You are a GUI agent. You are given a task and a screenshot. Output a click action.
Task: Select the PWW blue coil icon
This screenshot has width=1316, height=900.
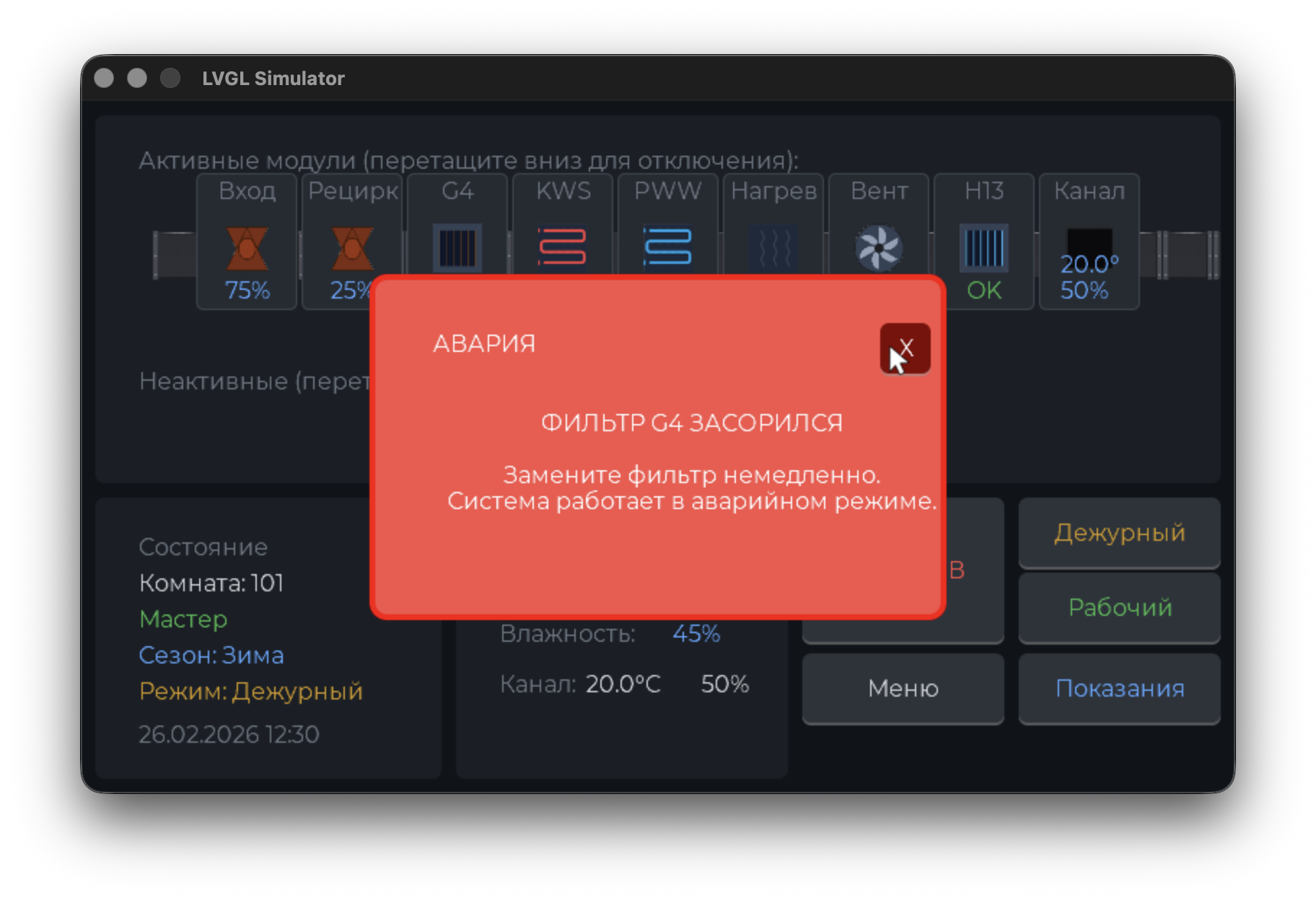pyautogui.click(x=668, y=247)
